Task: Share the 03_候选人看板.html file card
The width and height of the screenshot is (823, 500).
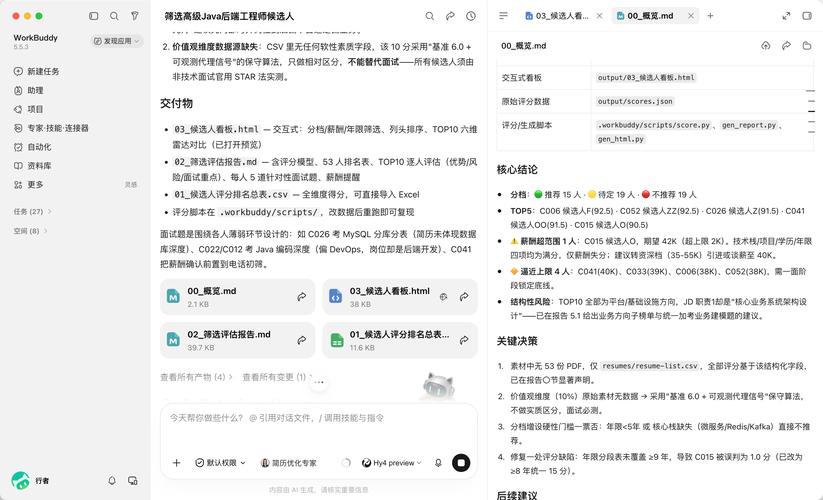Action: pos(464,297)
